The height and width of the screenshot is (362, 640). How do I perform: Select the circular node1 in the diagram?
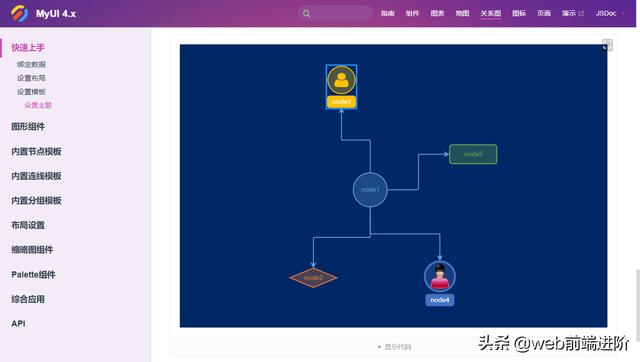(370, 190)
